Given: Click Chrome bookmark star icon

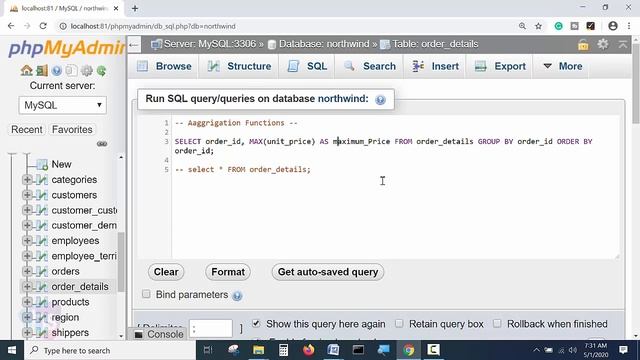Looking at the screenshot, I should click(538, 26).
